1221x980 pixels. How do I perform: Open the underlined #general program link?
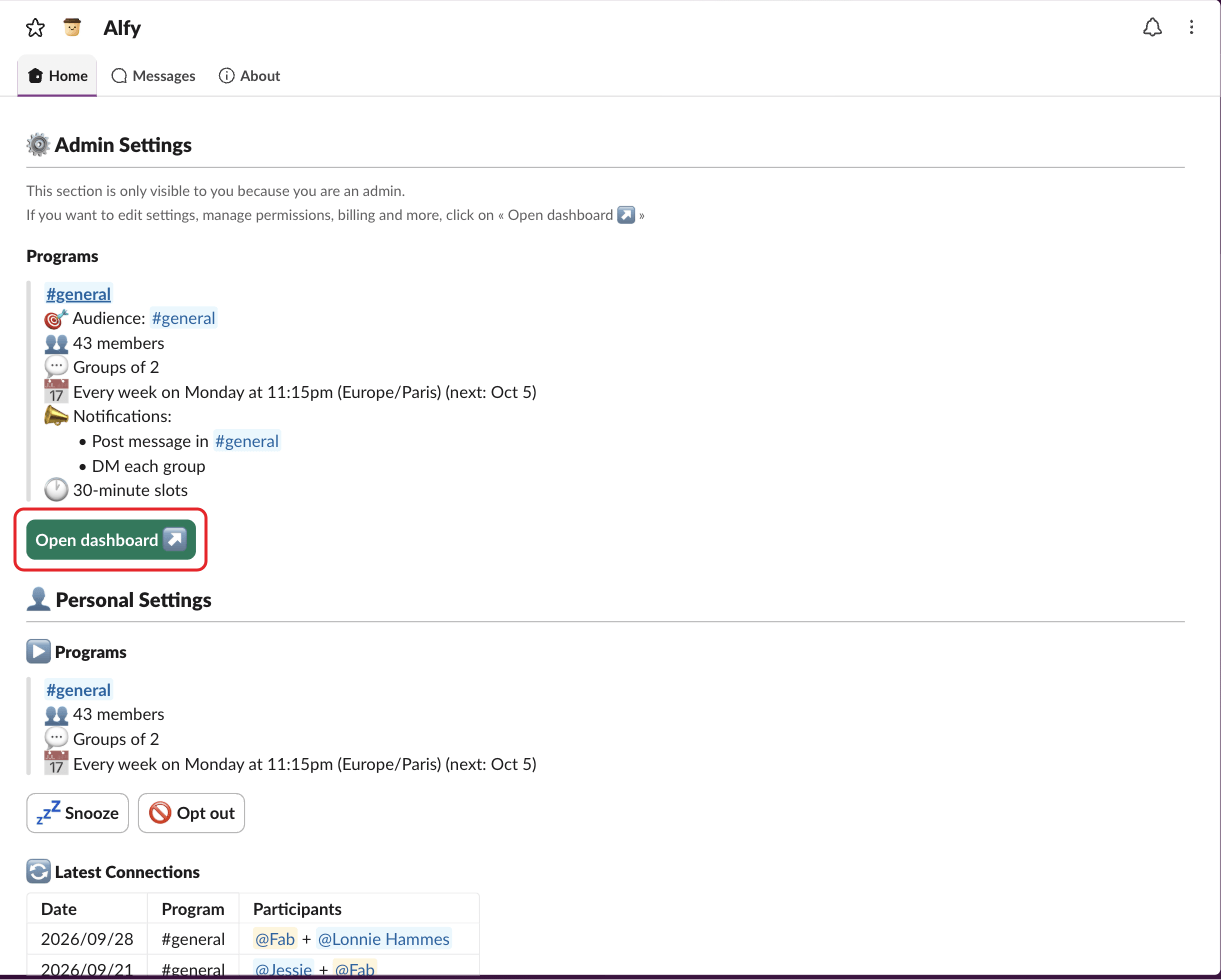(x=79, y=294)
